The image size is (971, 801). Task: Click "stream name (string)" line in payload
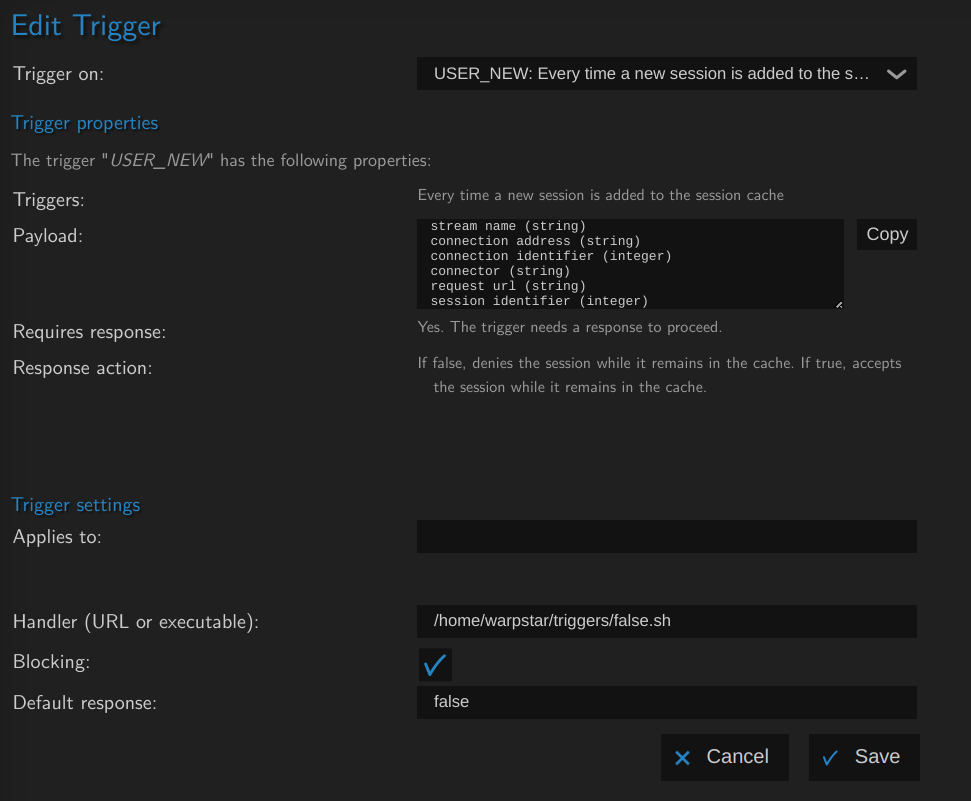pos(508,226)
